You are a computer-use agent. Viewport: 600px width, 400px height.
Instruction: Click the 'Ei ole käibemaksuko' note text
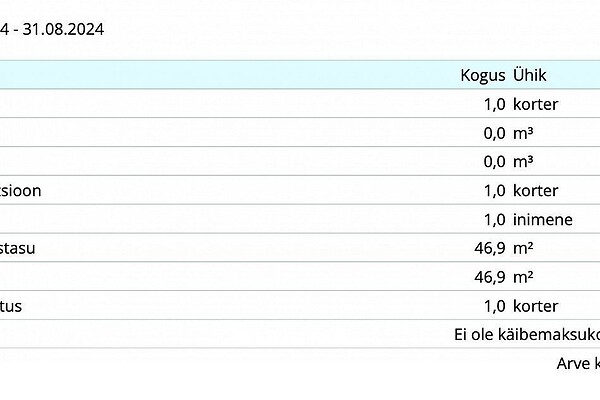tap(527, 335)
